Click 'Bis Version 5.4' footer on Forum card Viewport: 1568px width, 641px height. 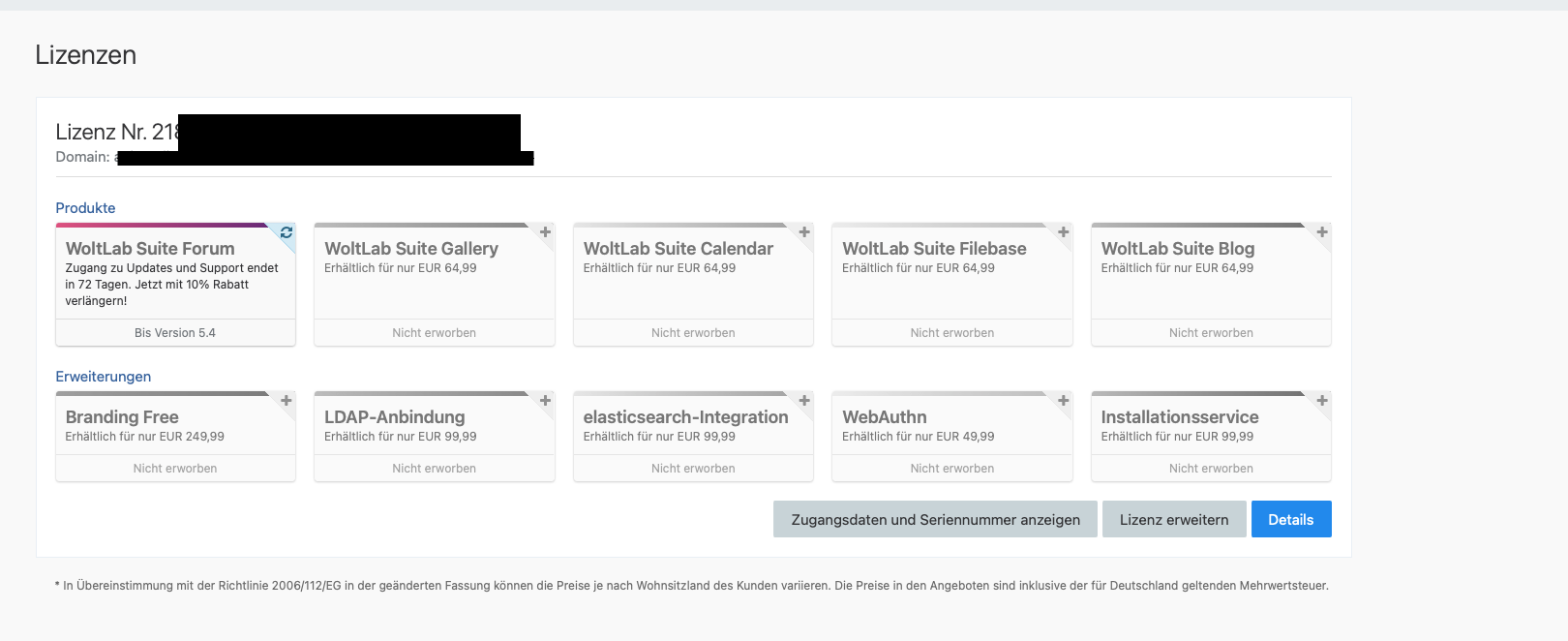[175, 333]
